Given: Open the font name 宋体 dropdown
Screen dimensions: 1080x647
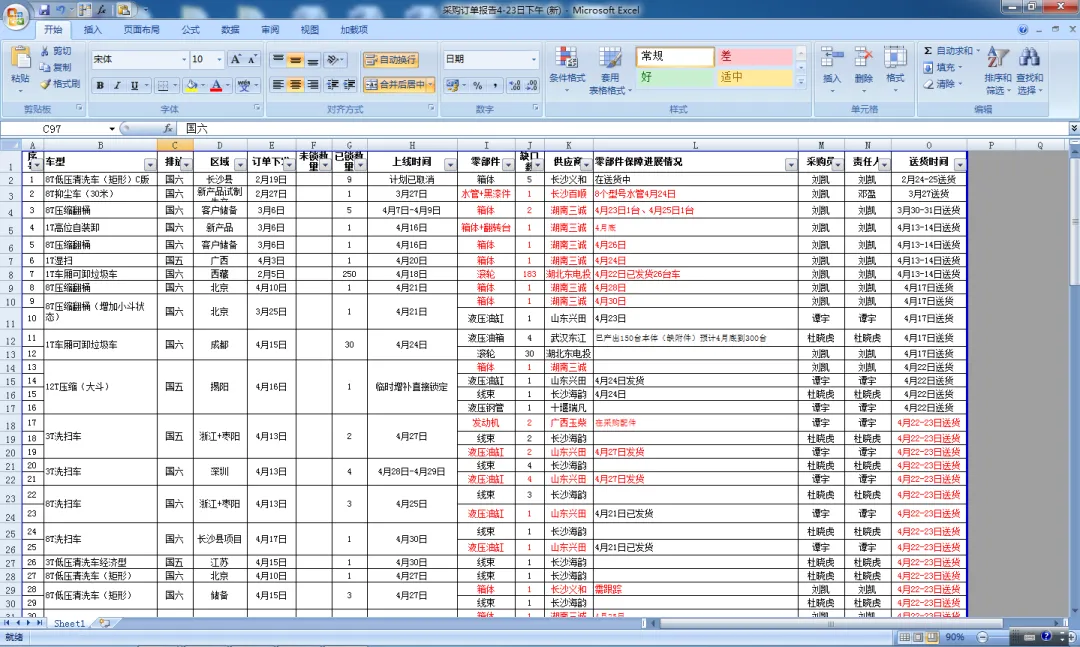Looking at the screenshot, I should [x=184, y=59].
